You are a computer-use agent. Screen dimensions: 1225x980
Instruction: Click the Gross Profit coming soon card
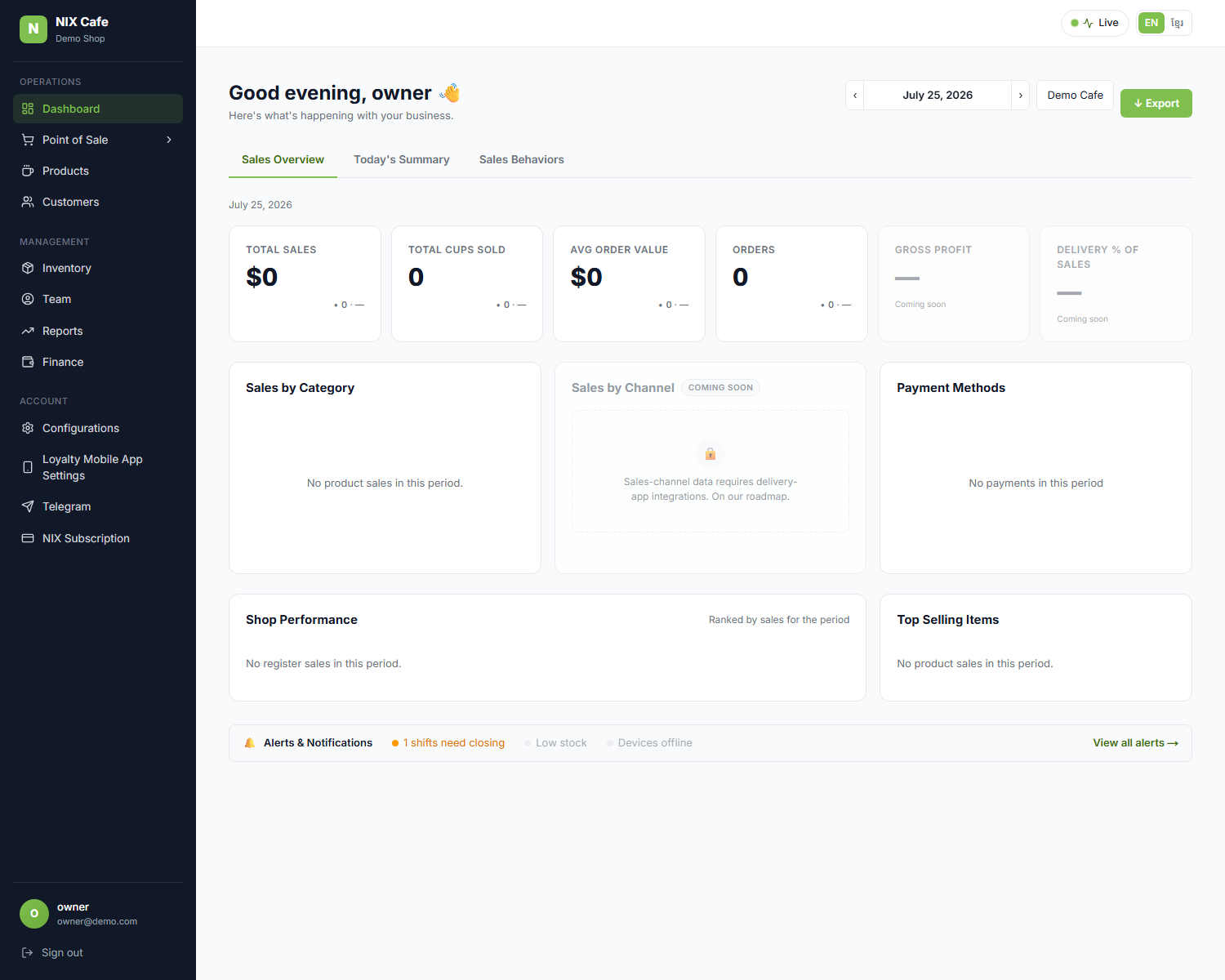click(954, 283)
